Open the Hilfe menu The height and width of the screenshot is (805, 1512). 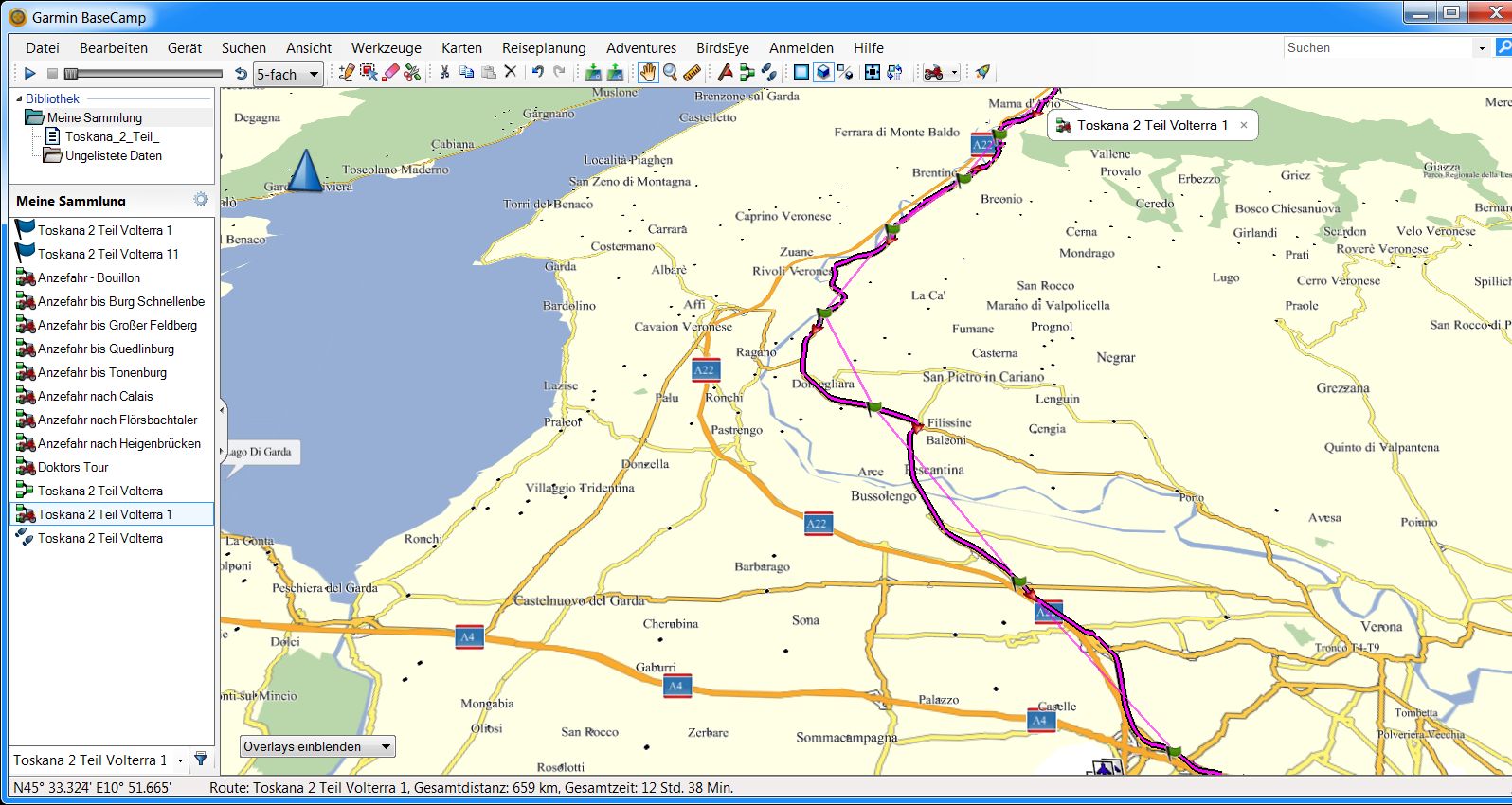tap(869, 47)
